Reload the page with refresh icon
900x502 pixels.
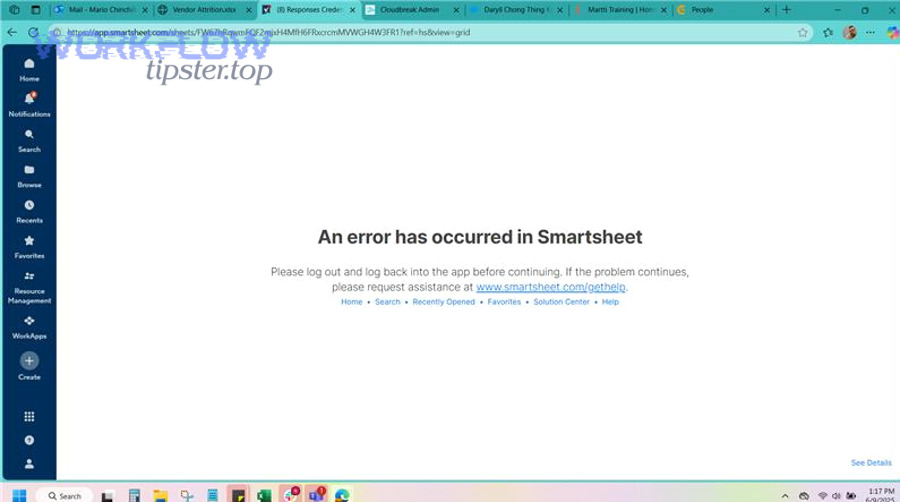[x=33, y=32]
